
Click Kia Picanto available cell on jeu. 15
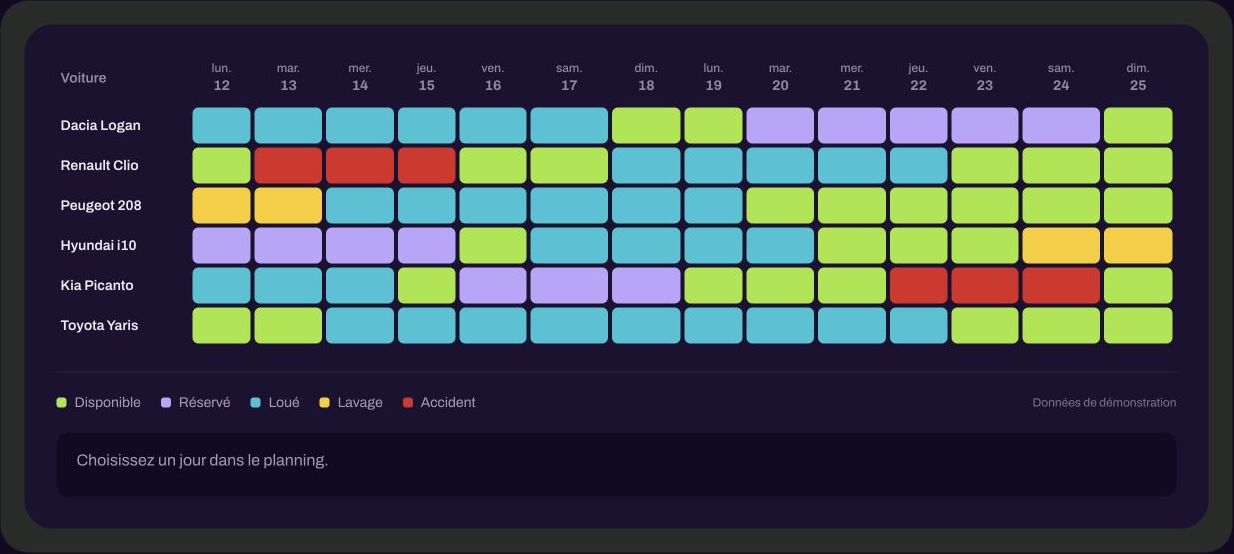click(427, 286)
